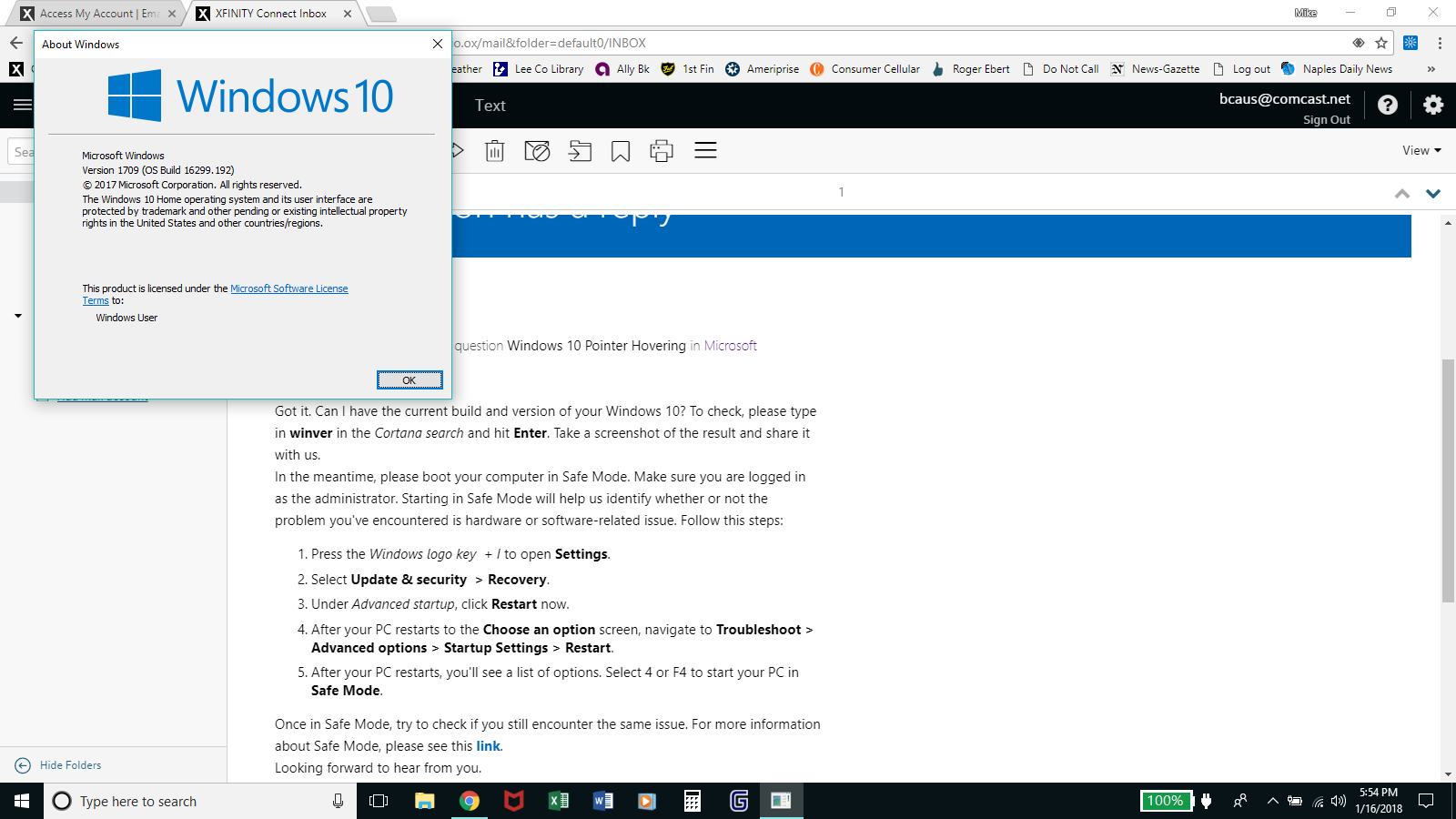Open the clock showing 5:54 PM
This screenshot has width=1456, height=819.
1379,801
